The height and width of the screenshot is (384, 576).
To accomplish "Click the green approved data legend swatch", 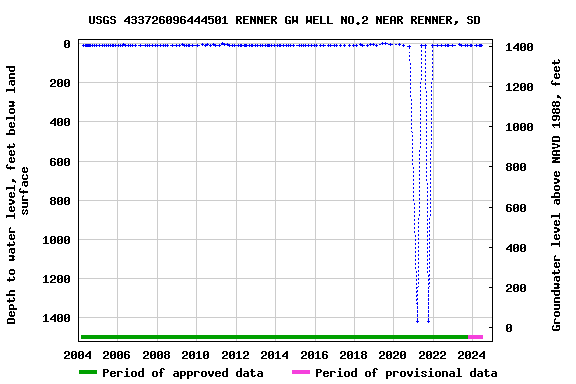I will (x=88, y=372).
